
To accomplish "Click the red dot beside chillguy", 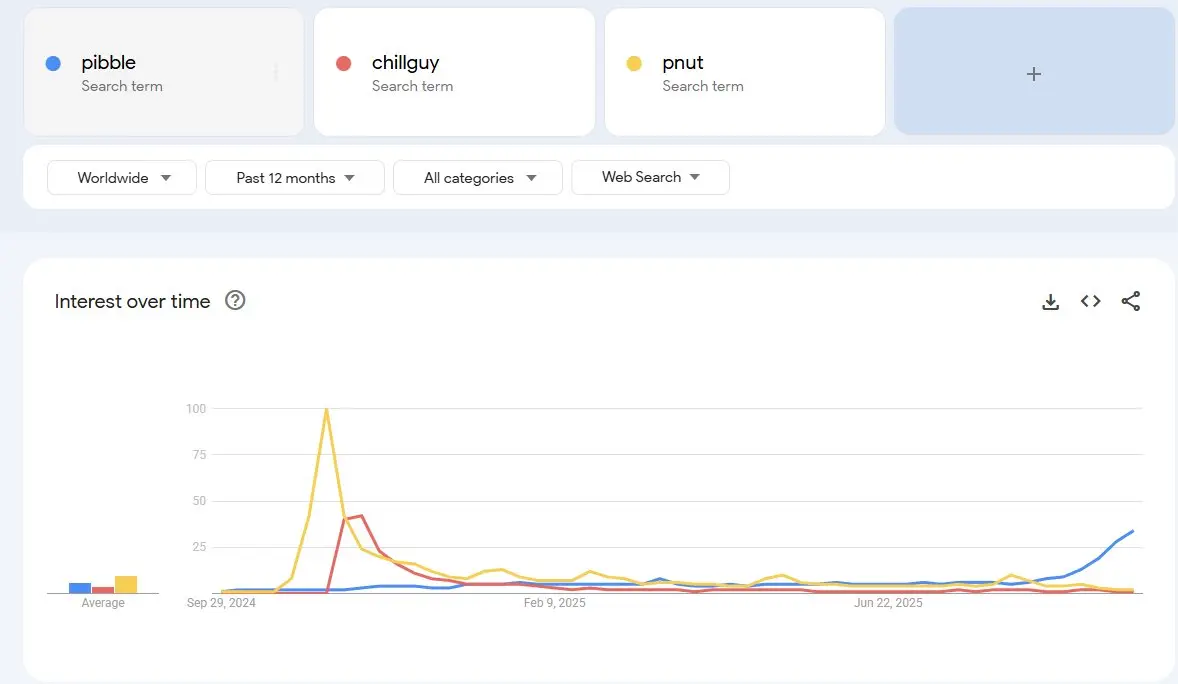I will [x=344, y=63].
